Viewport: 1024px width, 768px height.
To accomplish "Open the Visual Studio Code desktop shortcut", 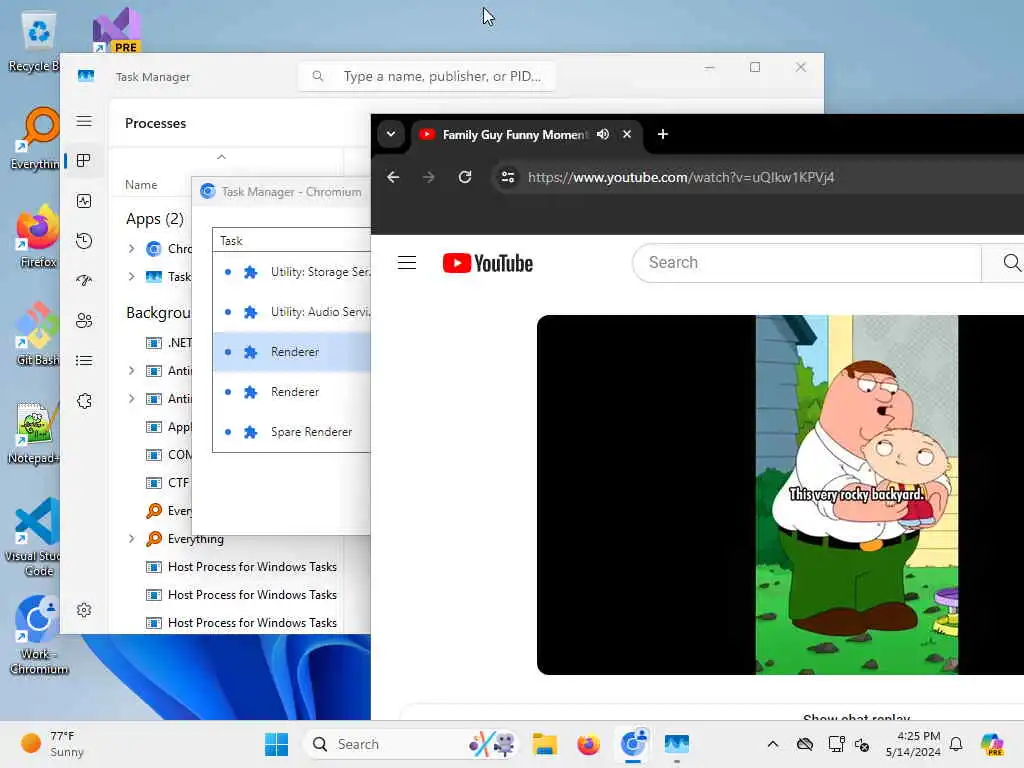I will (x=33, y=537).
